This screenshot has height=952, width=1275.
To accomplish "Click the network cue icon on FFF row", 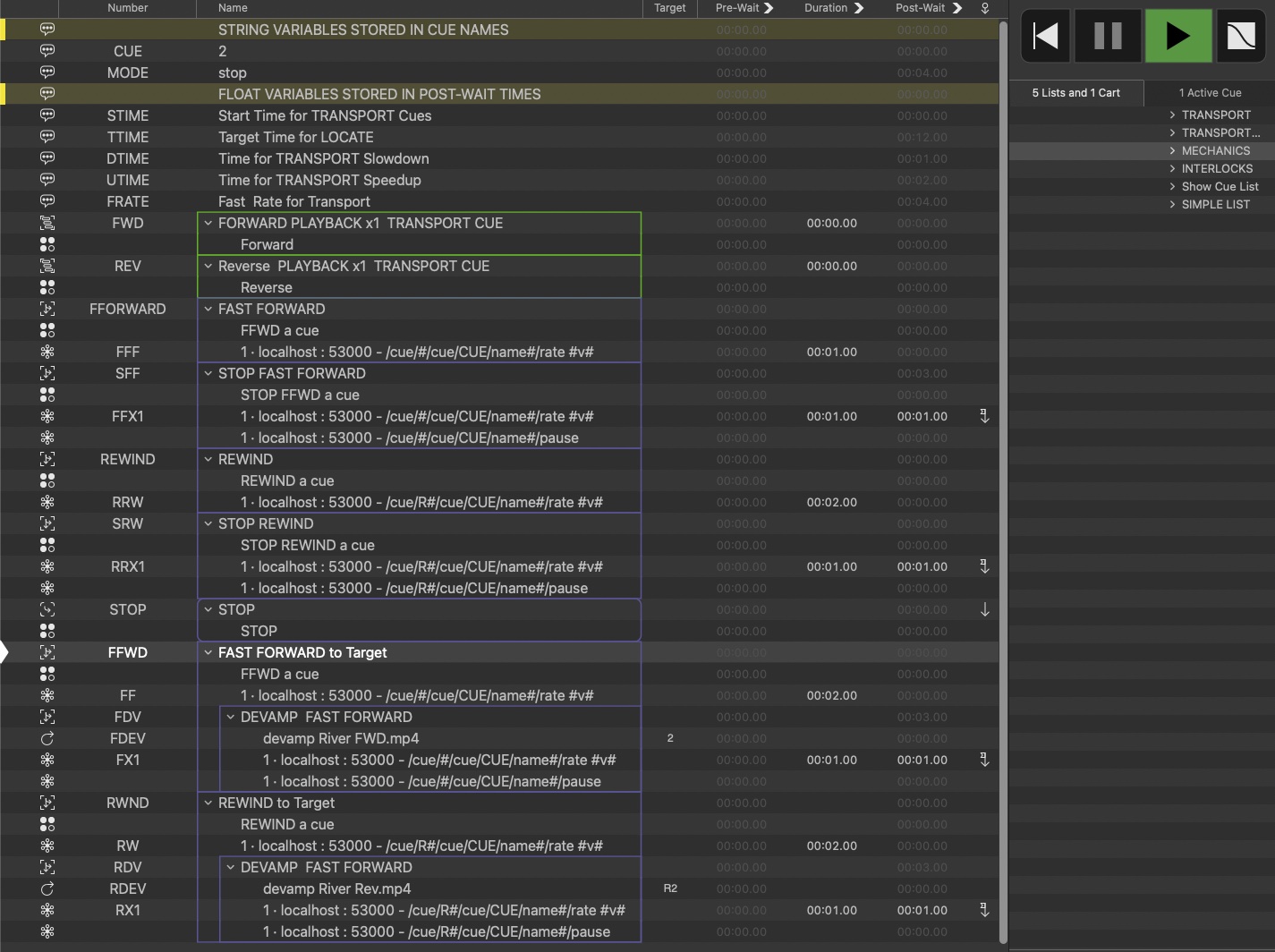I will click(47, 352).
